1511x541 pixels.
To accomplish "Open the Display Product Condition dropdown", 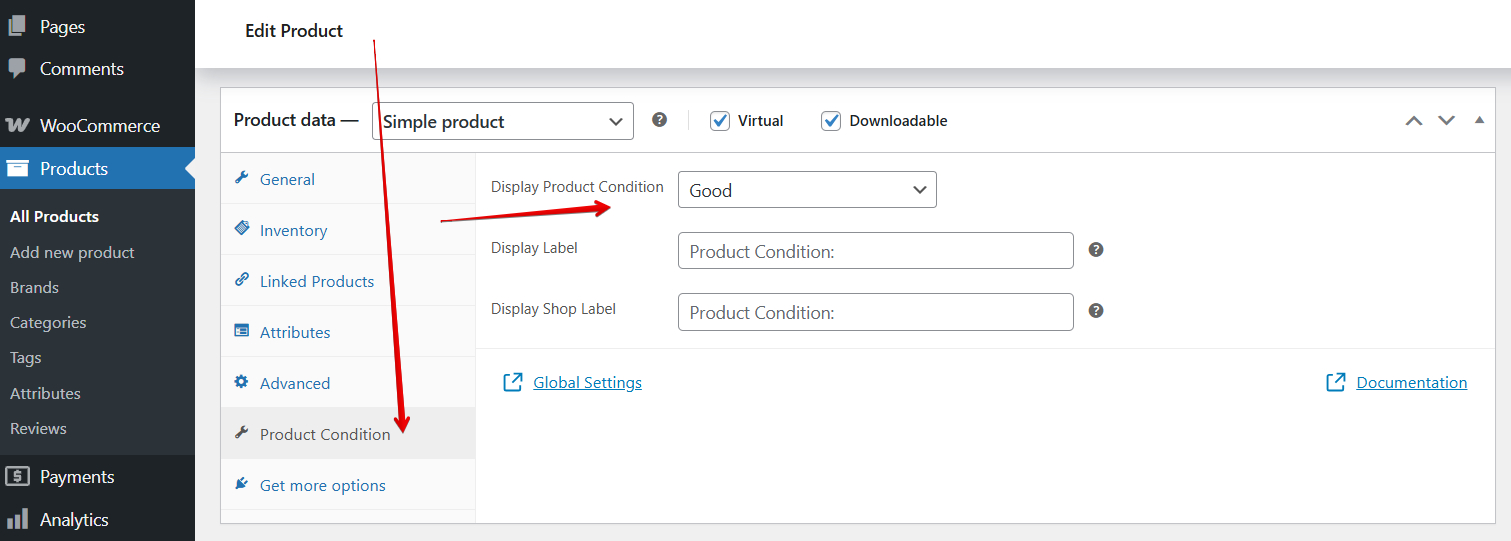I will pyautogui.click(x=807, y=190).
